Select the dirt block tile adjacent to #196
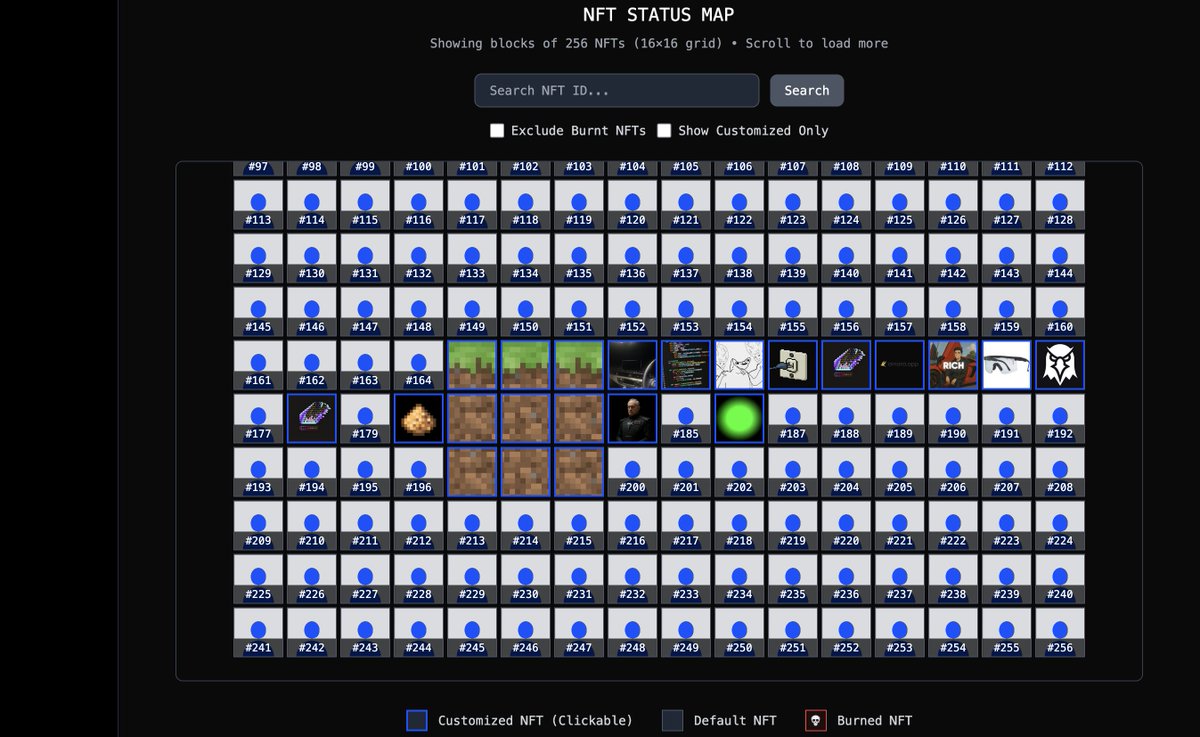1200x737 pixels. [472, 472]
